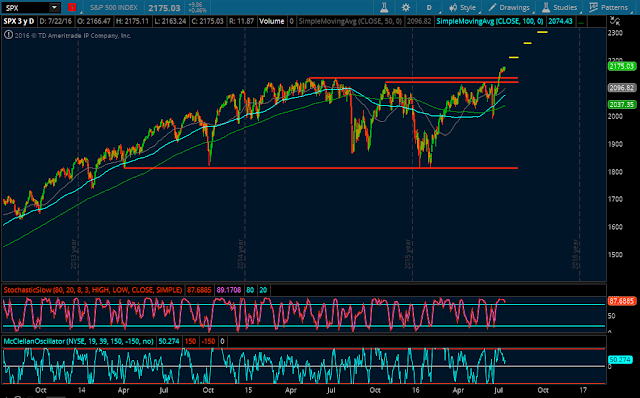Click the O: 2166.47 open value
The height and width of the screenshot is (398, 640).
point(94,21)
